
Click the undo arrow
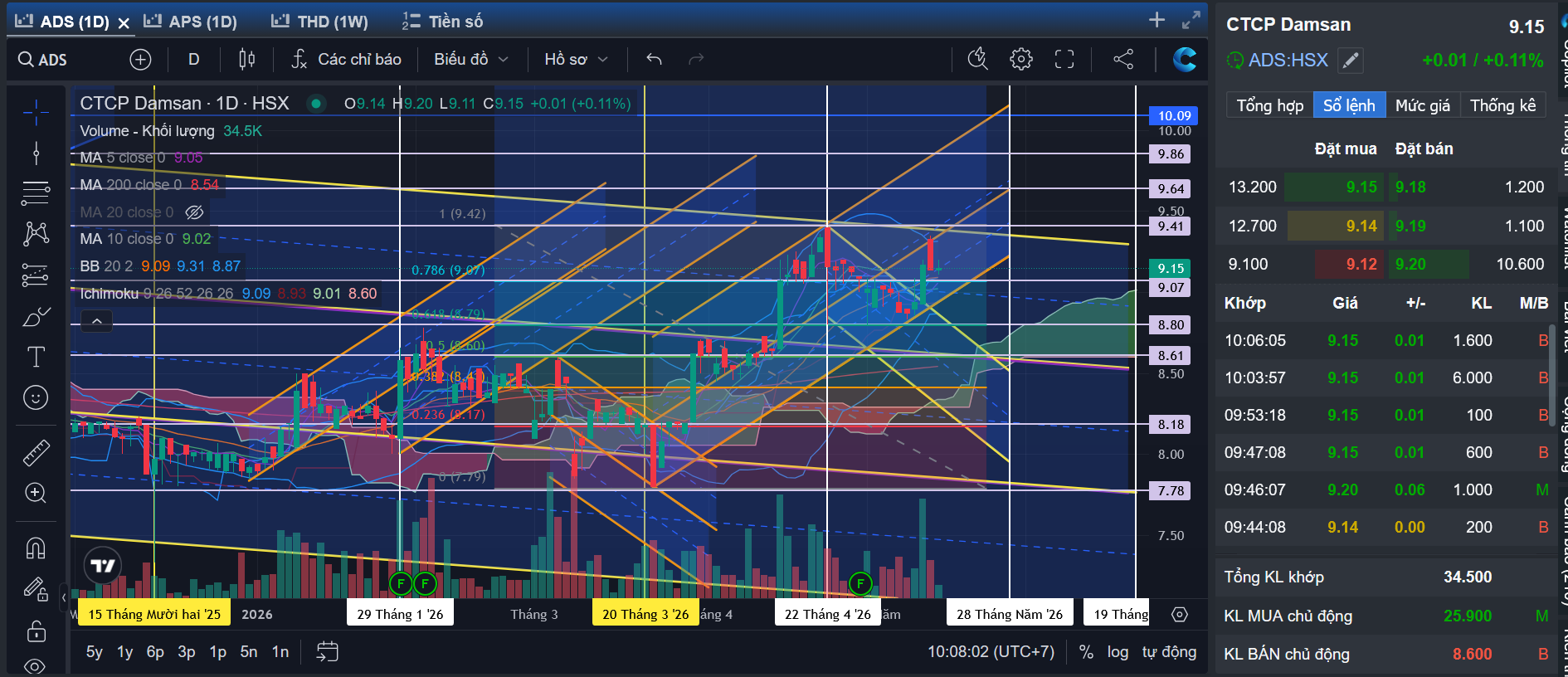[654, 60]
